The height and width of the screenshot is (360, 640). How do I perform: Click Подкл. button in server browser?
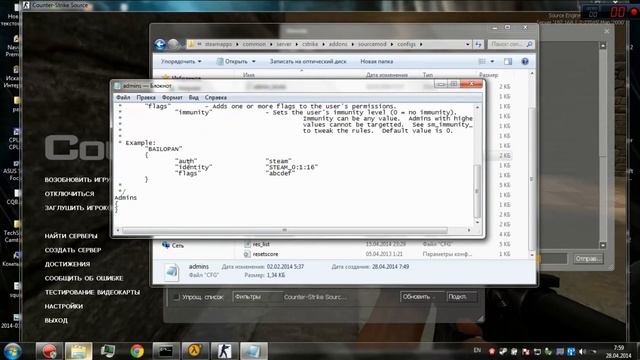pos(462,297)
